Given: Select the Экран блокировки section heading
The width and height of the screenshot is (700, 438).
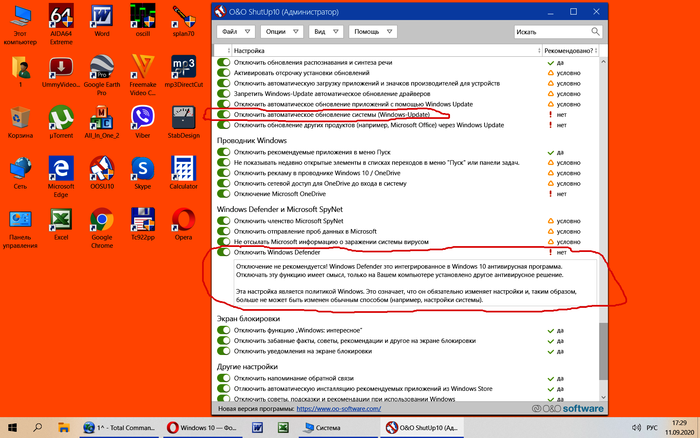Looking at the screenshot, I should coord(249,319).
